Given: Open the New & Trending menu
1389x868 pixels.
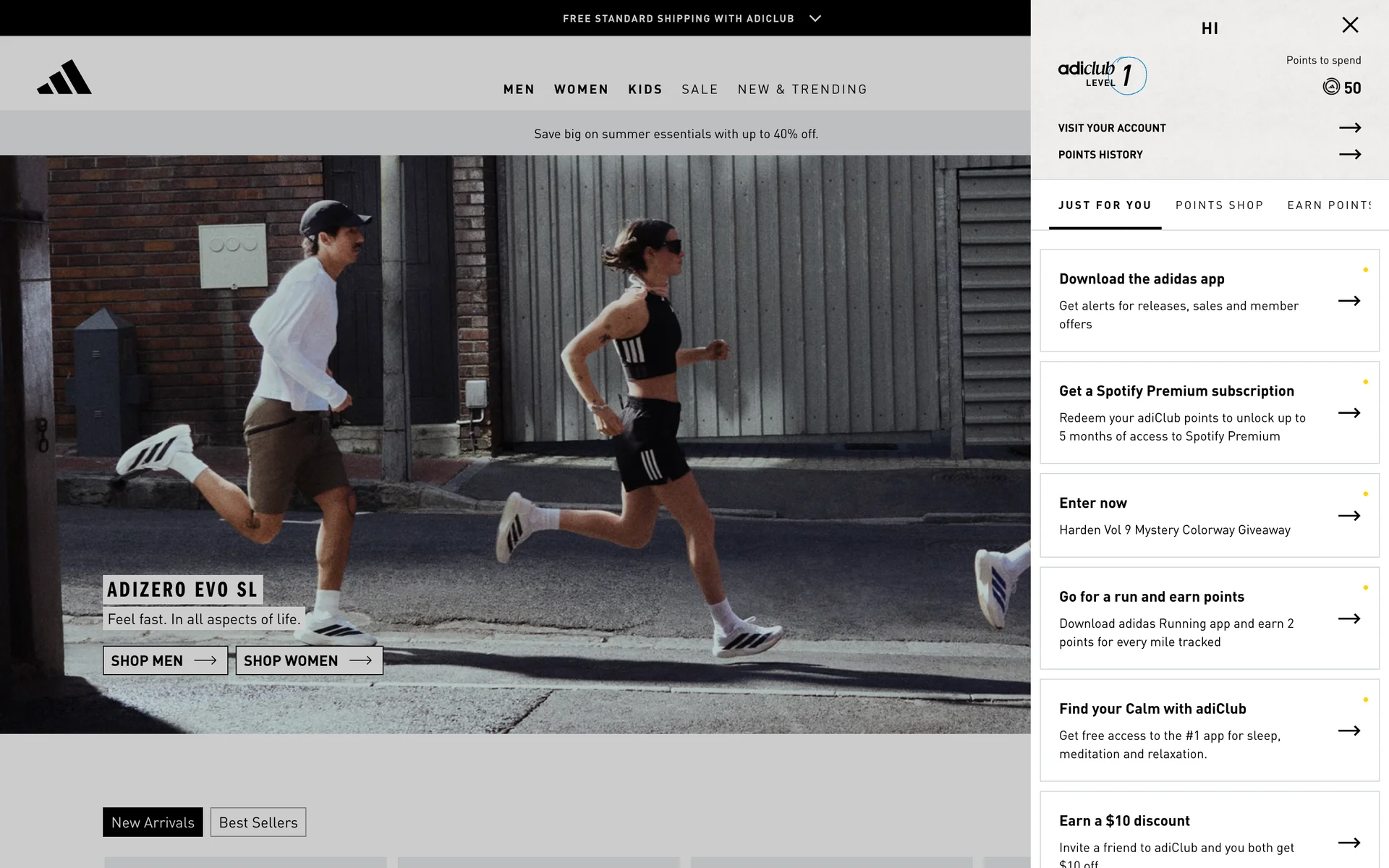Looking at the screenshot, I should pos(802,90).
